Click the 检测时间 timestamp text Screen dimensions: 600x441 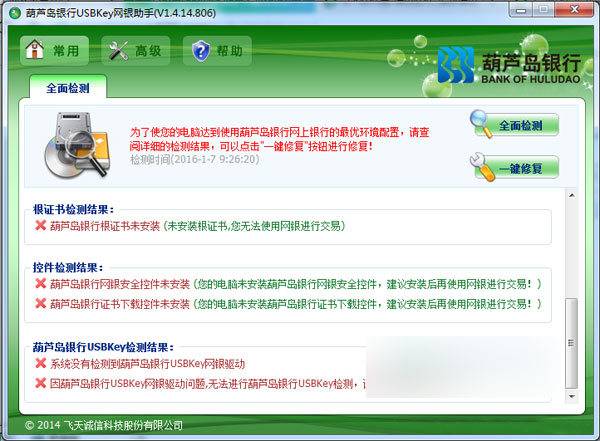(195, 159)
